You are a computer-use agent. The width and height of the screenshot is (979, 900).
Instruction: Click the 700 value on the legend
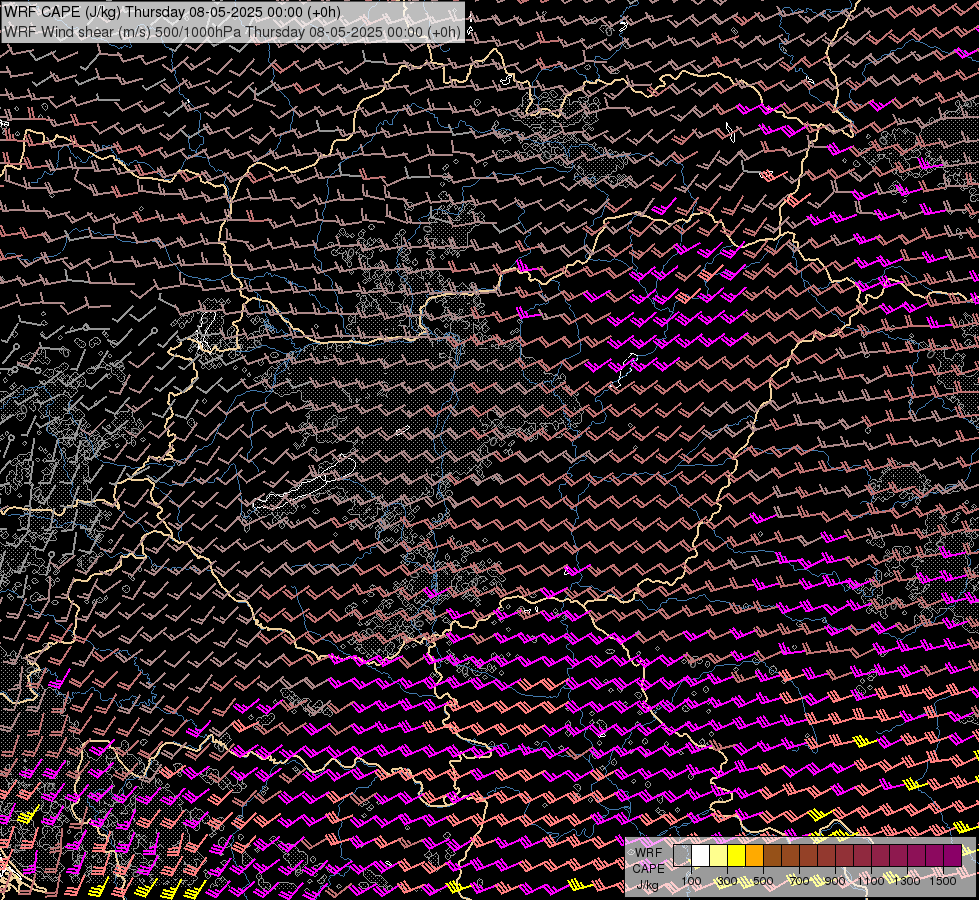[x=799, y=881]
